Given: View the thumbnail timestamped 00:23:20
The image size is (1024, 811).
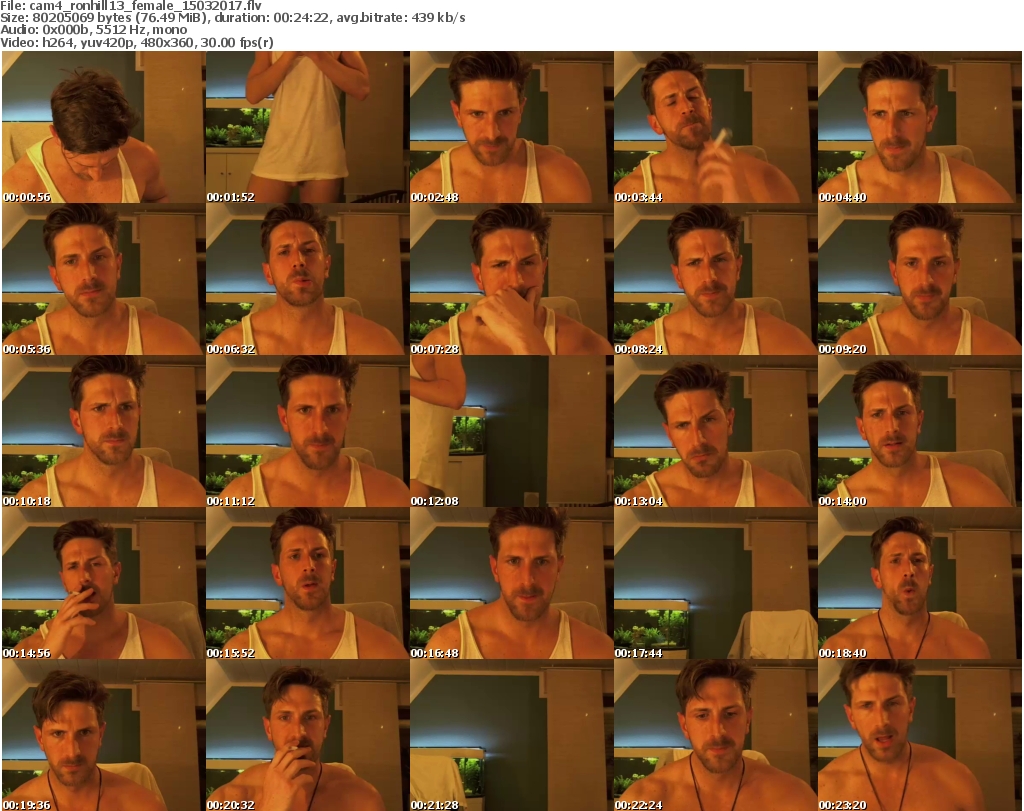Looking at the screenshot, I should coord(920,735).
